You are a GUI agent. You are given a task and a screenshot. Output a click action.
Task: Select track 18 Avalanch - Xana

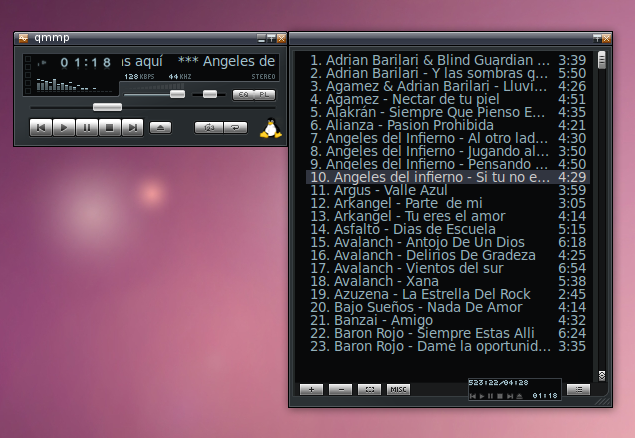coord(448,281)
